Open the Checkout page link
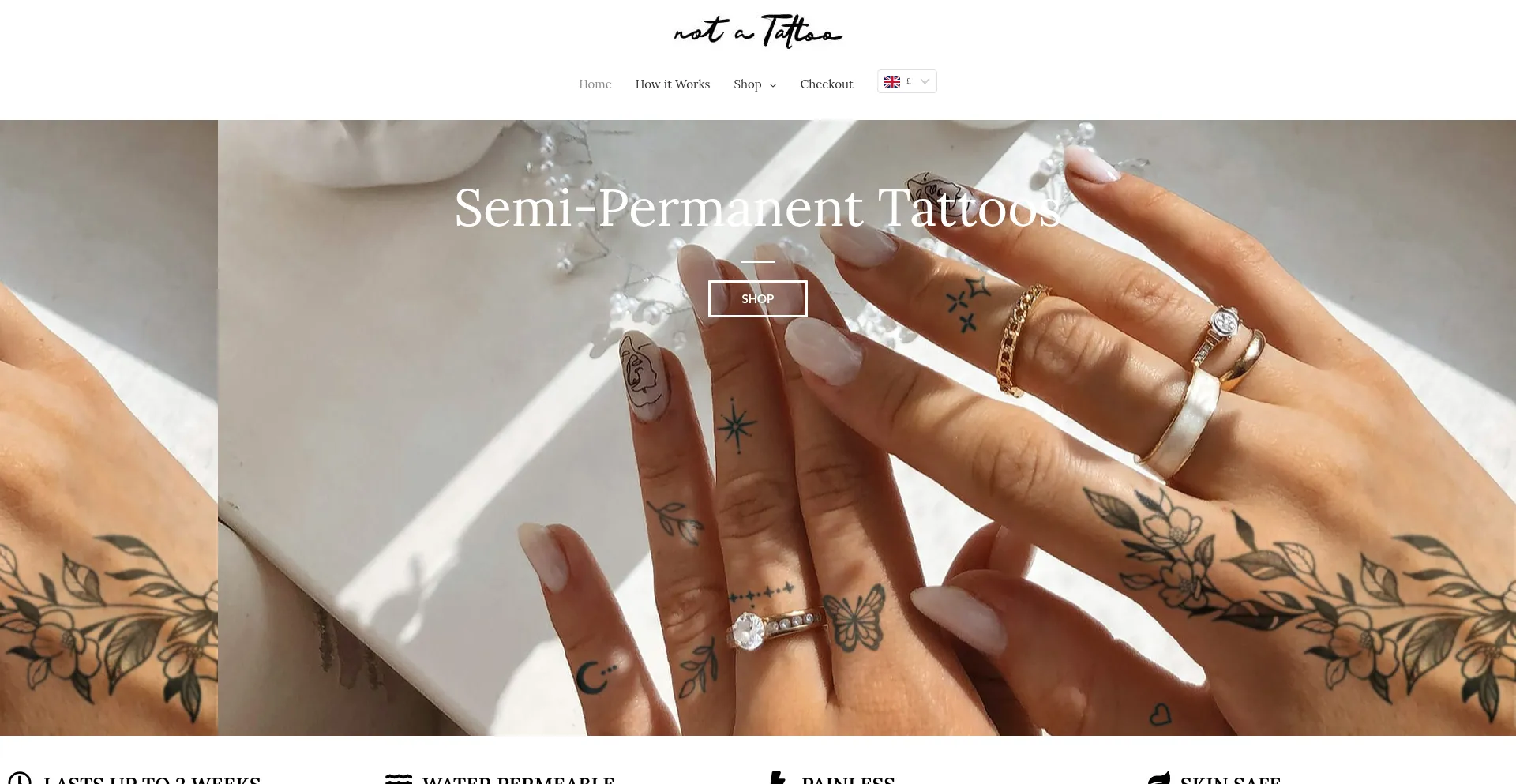This screenshot has height=784, width=1516. [x=827, y=84]
